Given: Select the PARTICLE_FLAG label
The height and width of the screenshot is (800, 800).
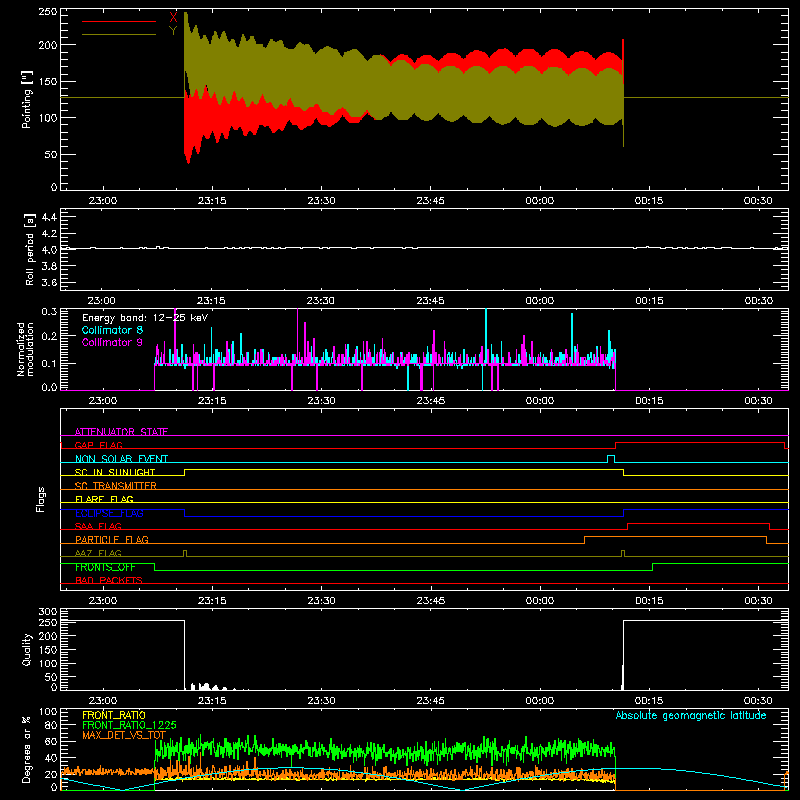Looking at the screenshot, I should (112, 539).
